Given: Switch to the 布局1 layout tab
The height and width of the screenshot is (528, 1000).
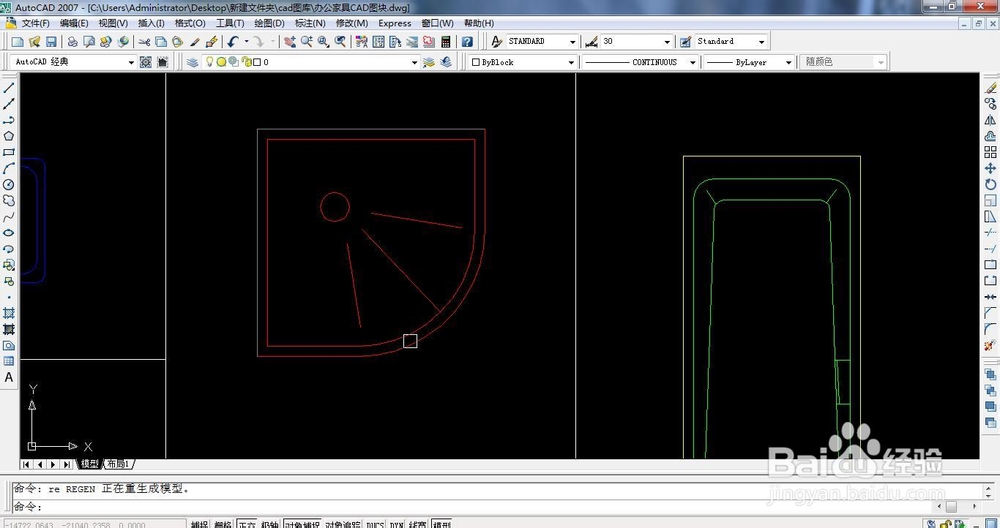Looking at the screenshot, I should point(119,464).
